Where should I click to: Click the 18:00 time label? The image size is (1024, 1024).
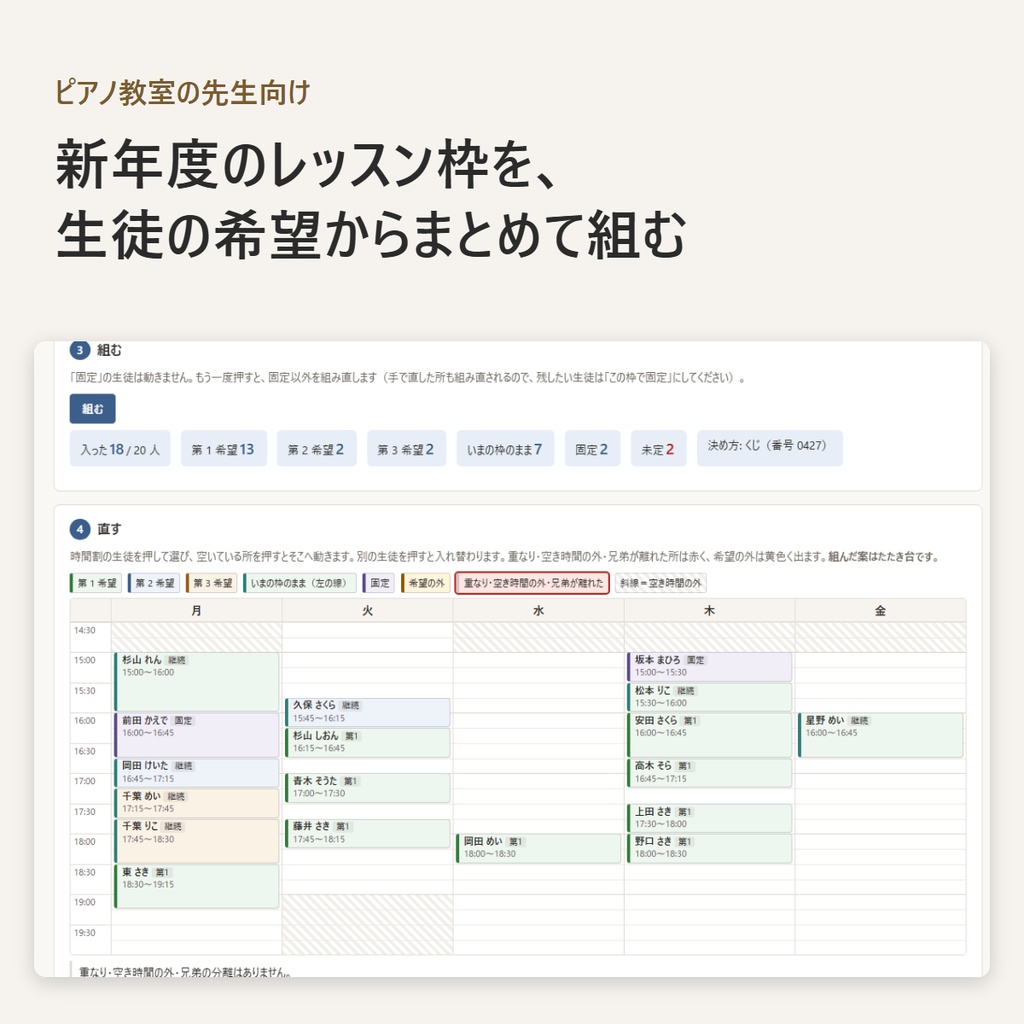coord(85,842)
